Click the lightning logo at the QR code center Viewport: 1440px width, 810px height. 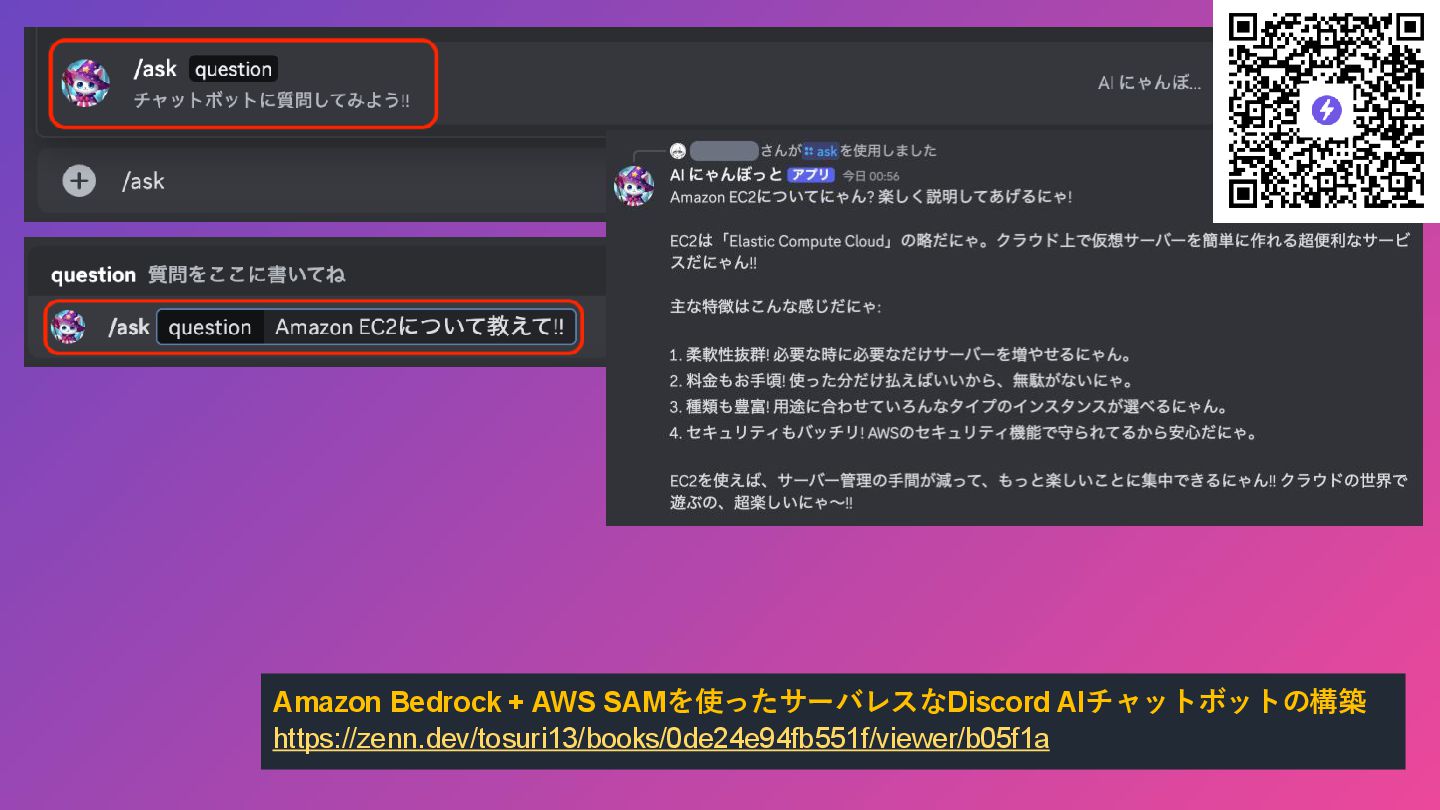(x=1326, y=110)
